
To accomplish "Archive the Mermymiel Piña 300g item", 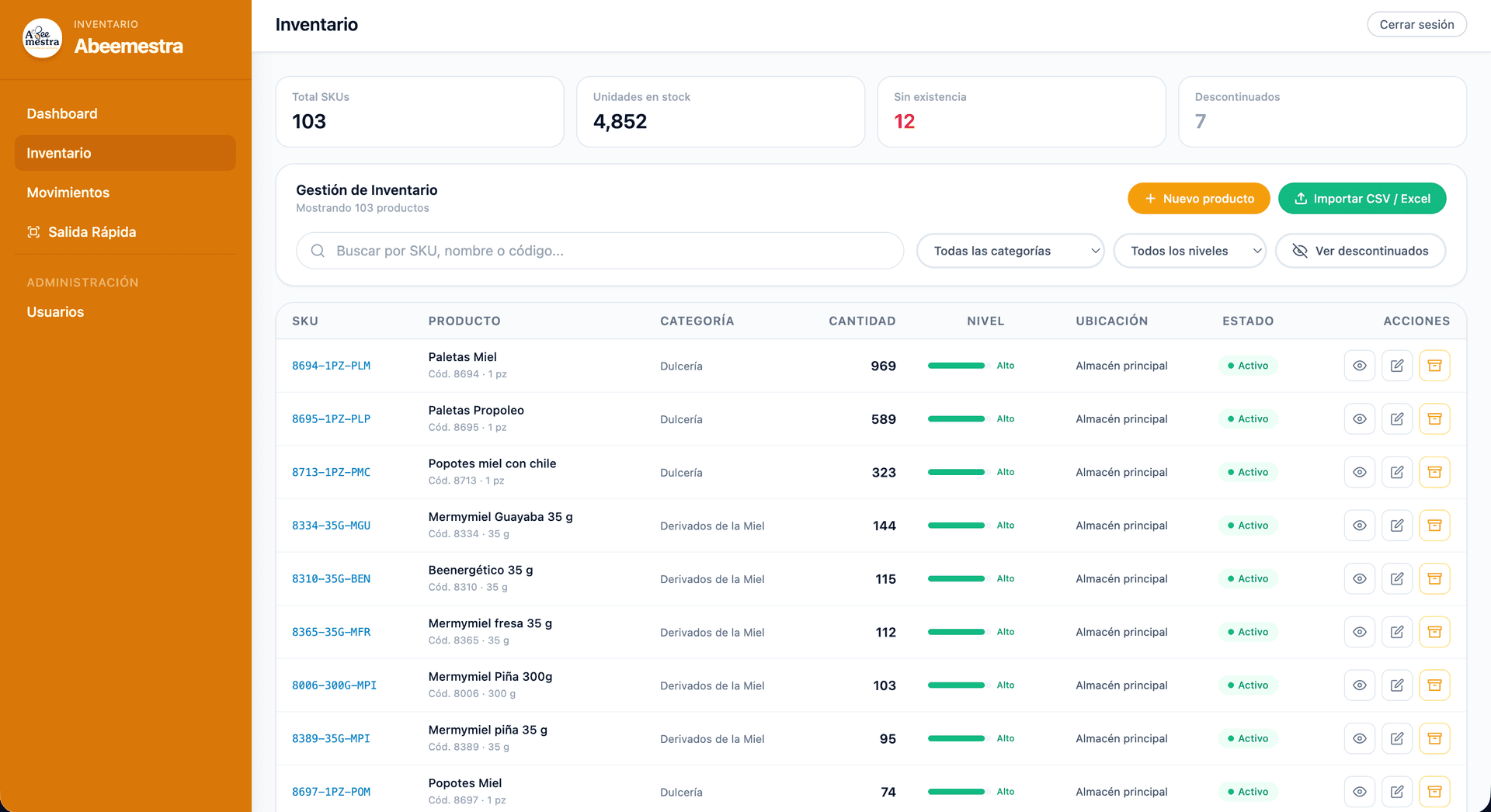I will point(1434,685).
